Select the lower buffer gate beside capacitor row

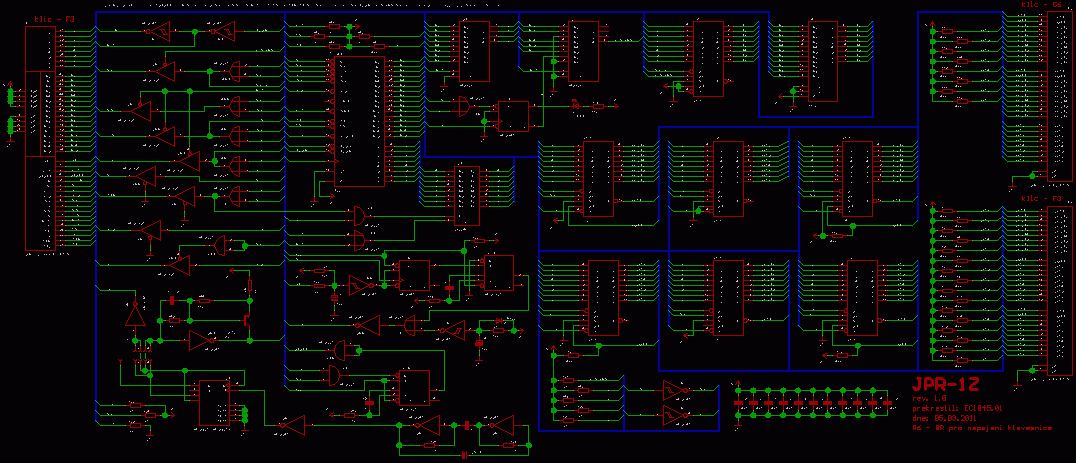pos(676,412)
